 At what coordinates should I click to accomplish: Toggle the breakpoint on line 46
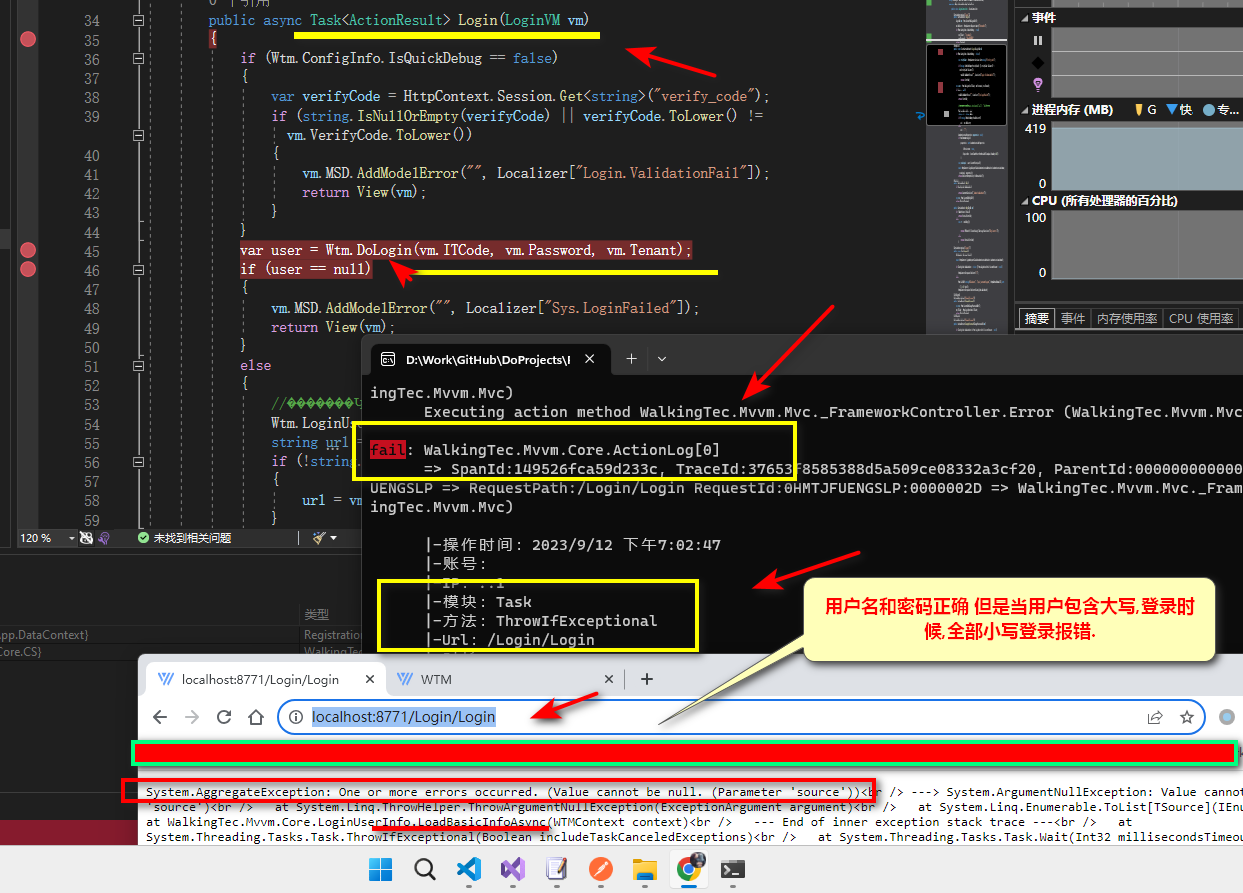(27, 268)
